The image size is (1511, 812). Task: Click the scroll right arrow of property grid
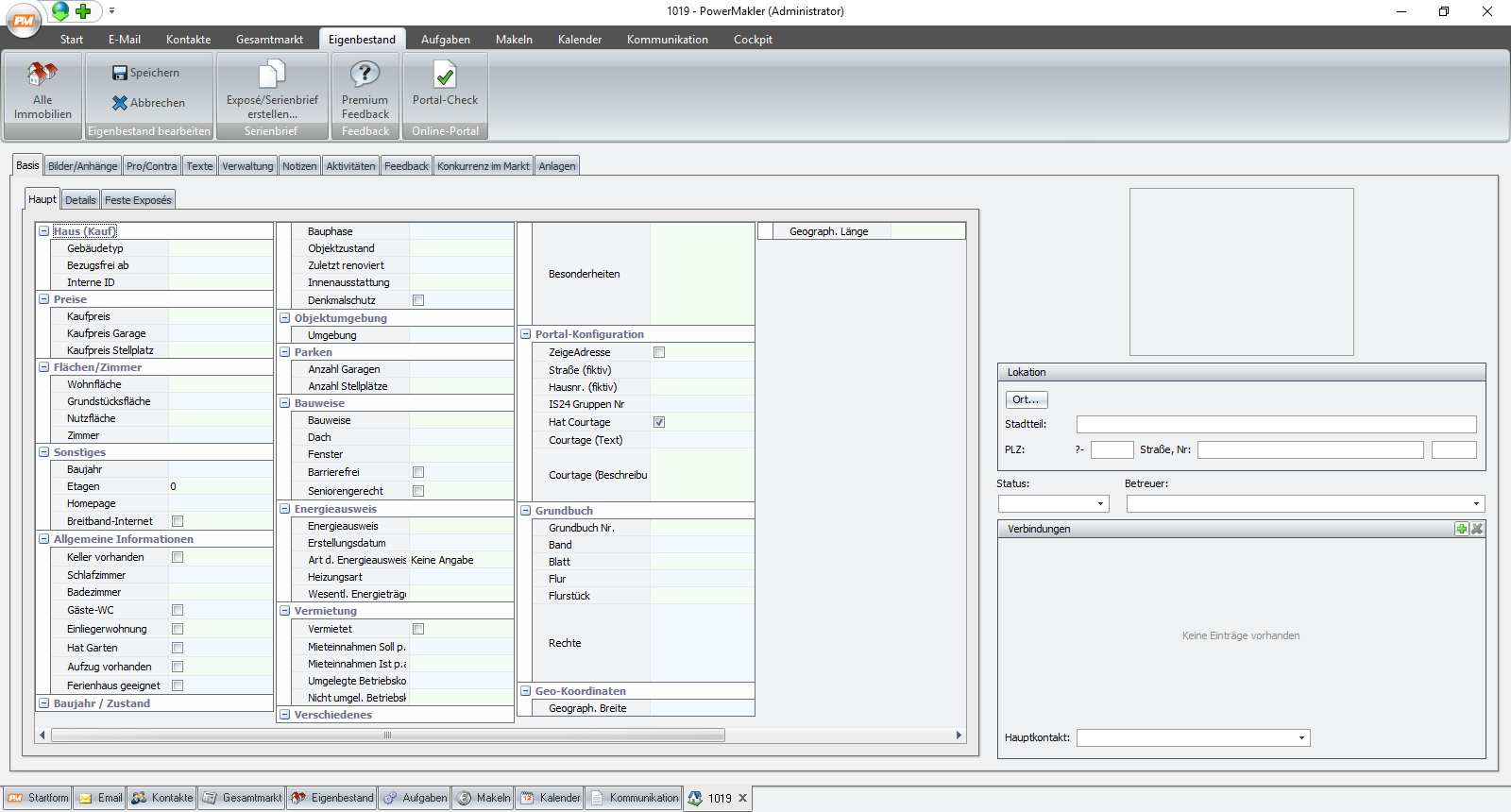point(959,735)
